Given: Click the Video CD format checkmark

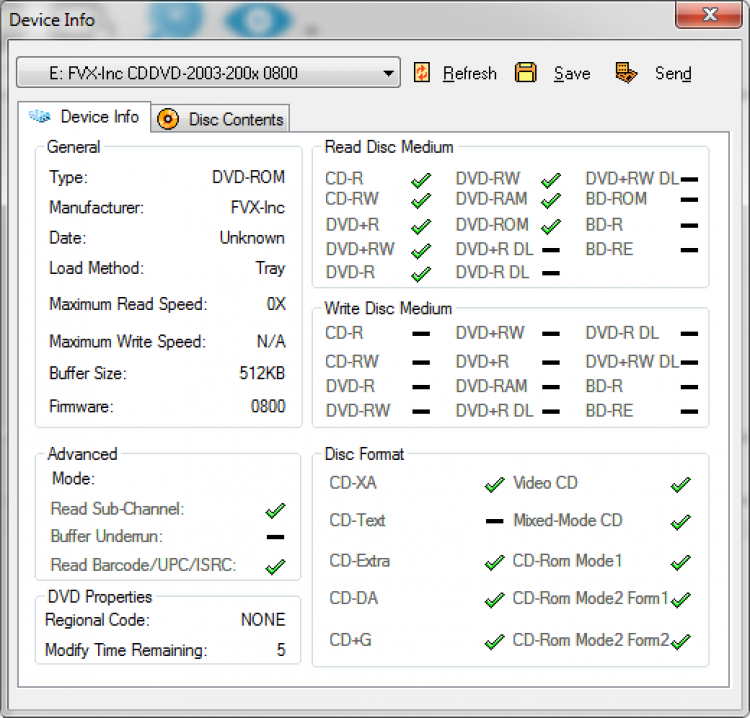Looking at the screenshot, I should coord(681,485).
